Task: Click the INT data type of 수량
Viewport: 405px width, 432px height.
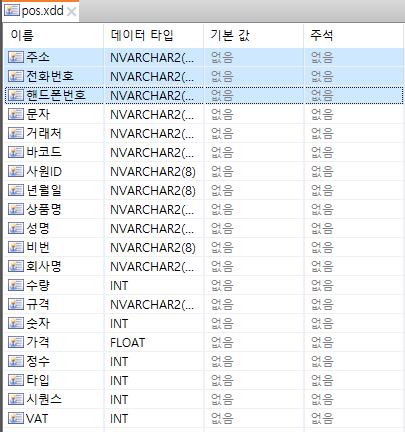Action: [119, 286]
